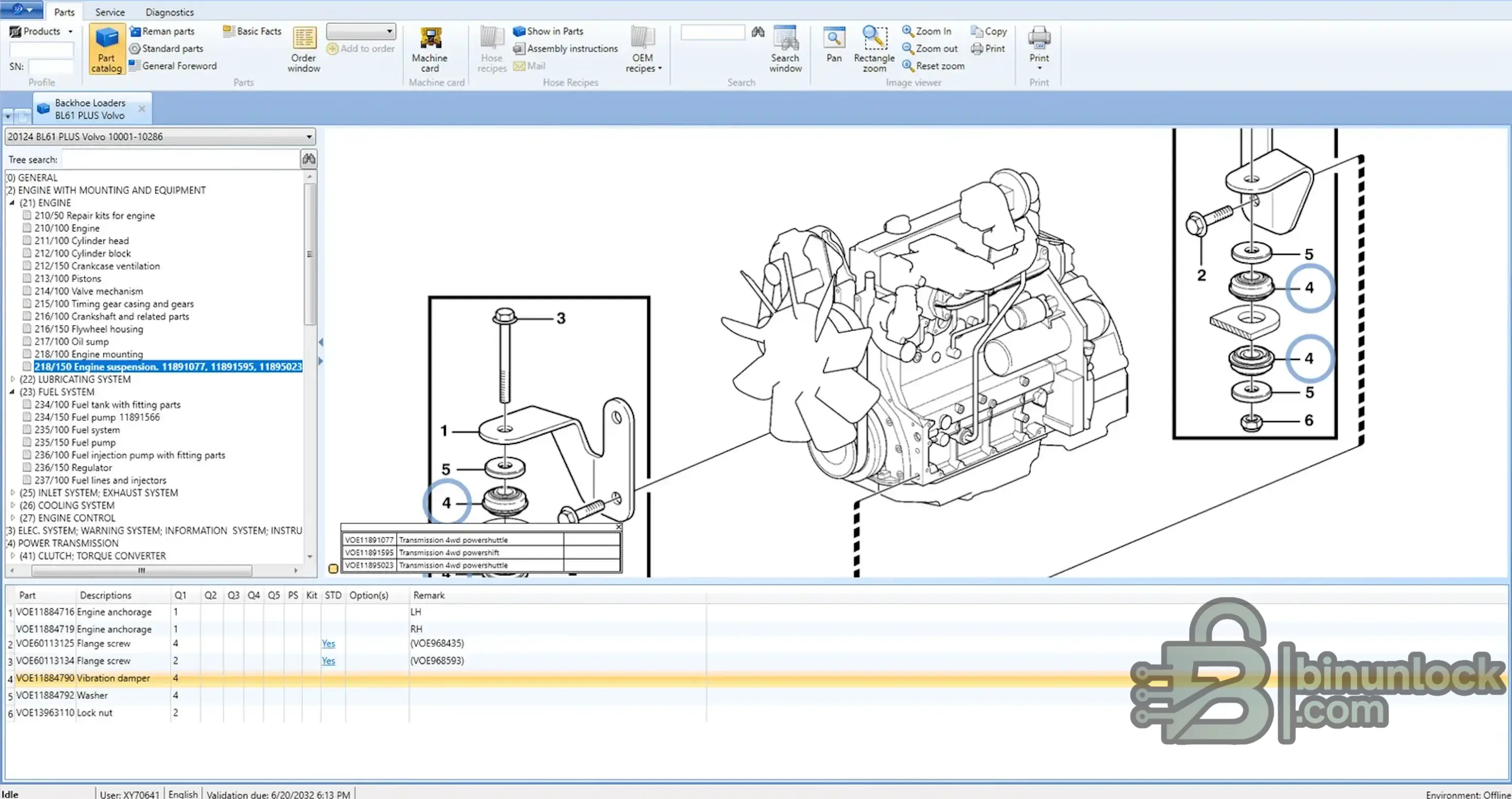Switch to the Diagnostics ribbon tab
Image resolution: width=1512 pixels, height=799 pixels.
tap(170, 12)
